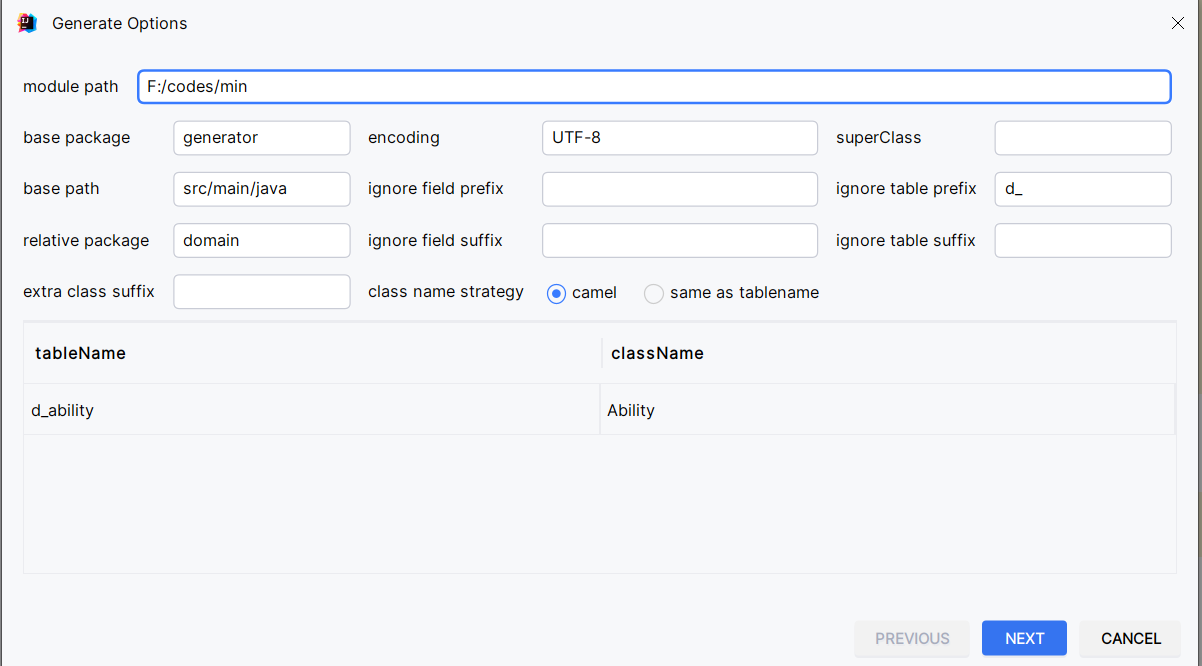
Task: Edit the ignore table prefix field
Action: (1083, 189)
